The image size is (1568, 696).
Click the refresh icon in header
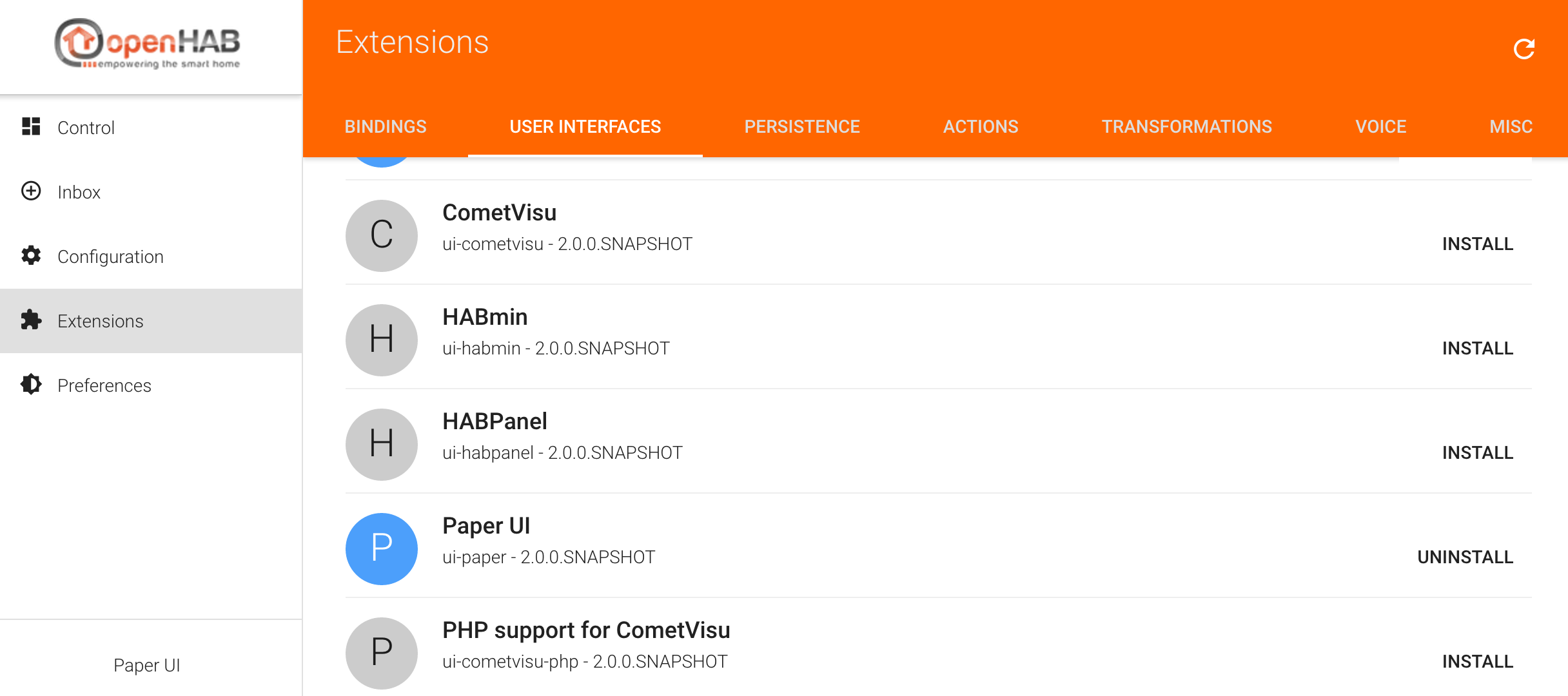pos(1524,49)
